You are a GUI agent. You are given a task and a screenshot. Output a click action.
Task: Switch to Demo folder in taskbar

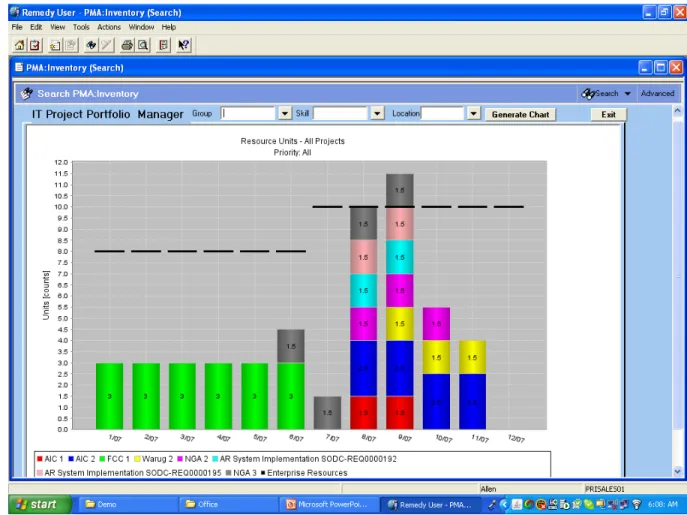127,504
